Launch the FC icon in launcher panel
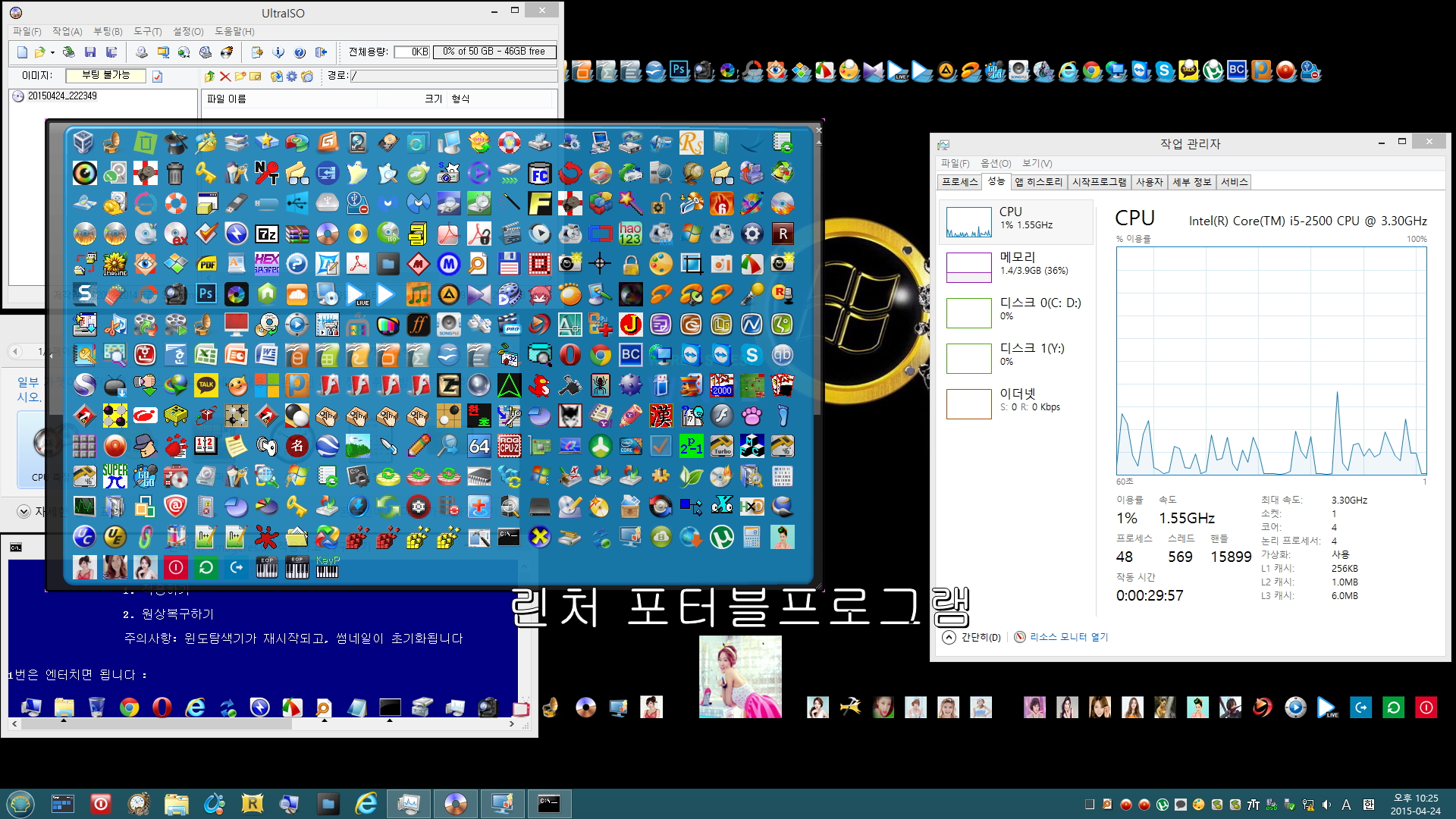Image resolution: width=1456 pixels, height=819 pixels. [539, 173]
